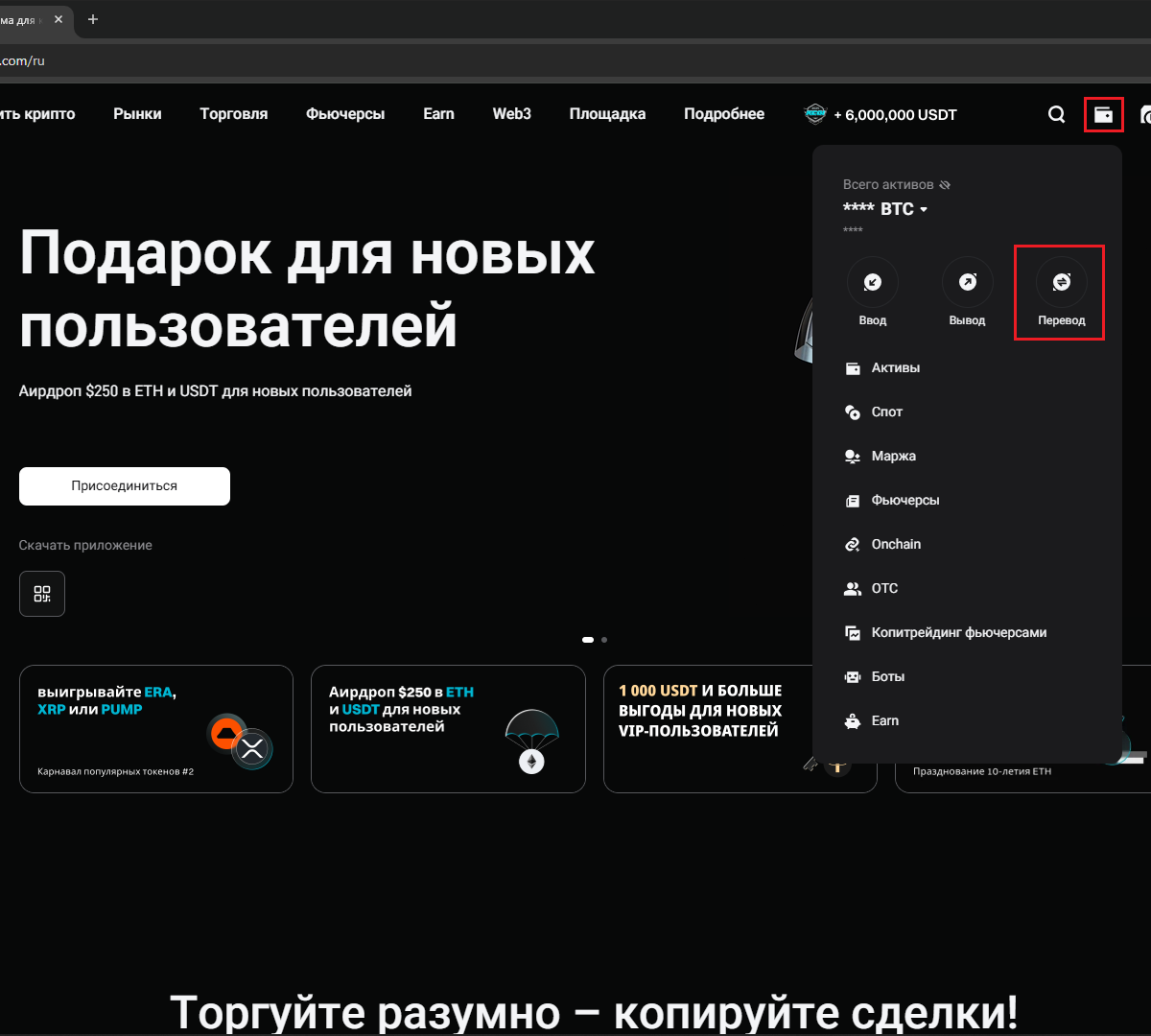
Task: Open Earn in top navigation
Action: click(x=438, y=114)
